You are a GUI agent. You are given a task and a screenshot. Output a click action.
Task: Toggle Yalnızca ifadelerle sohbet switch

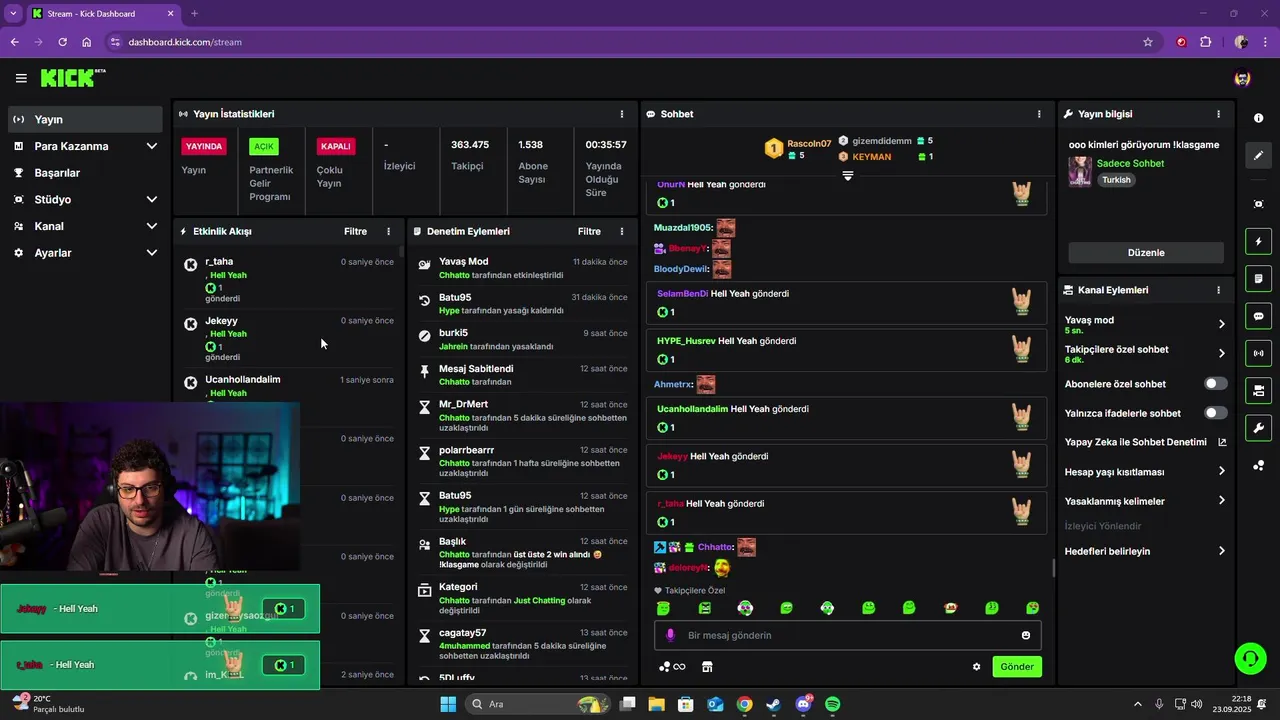(1216, 413)
